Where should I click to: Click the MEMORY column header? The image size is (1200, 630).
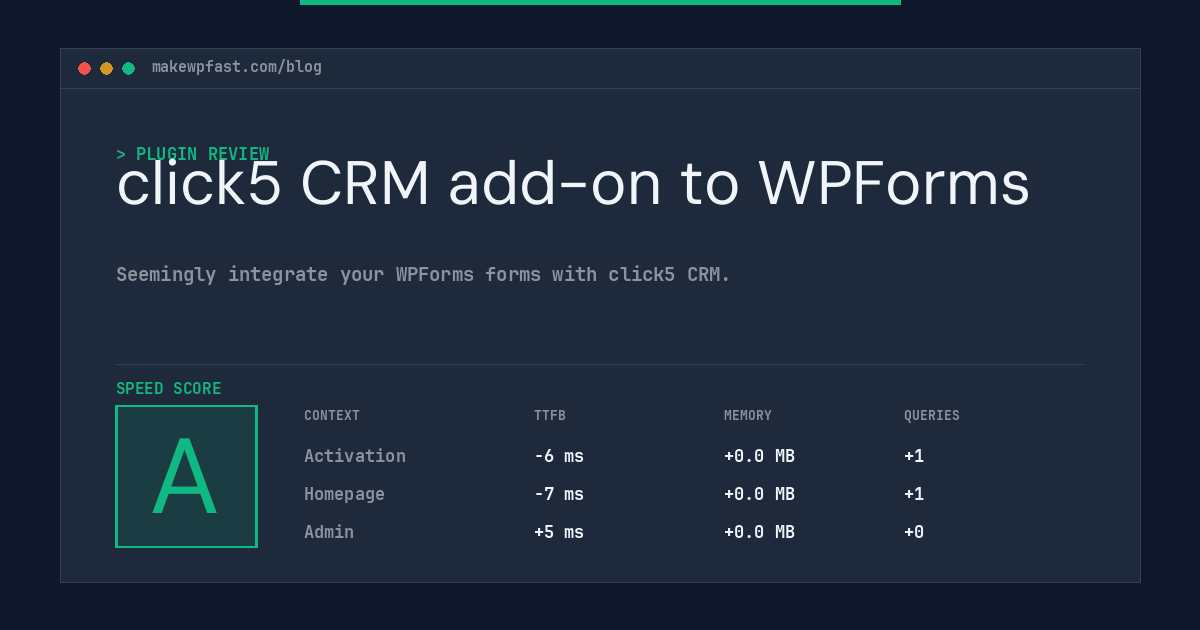(x=748, y=415)
